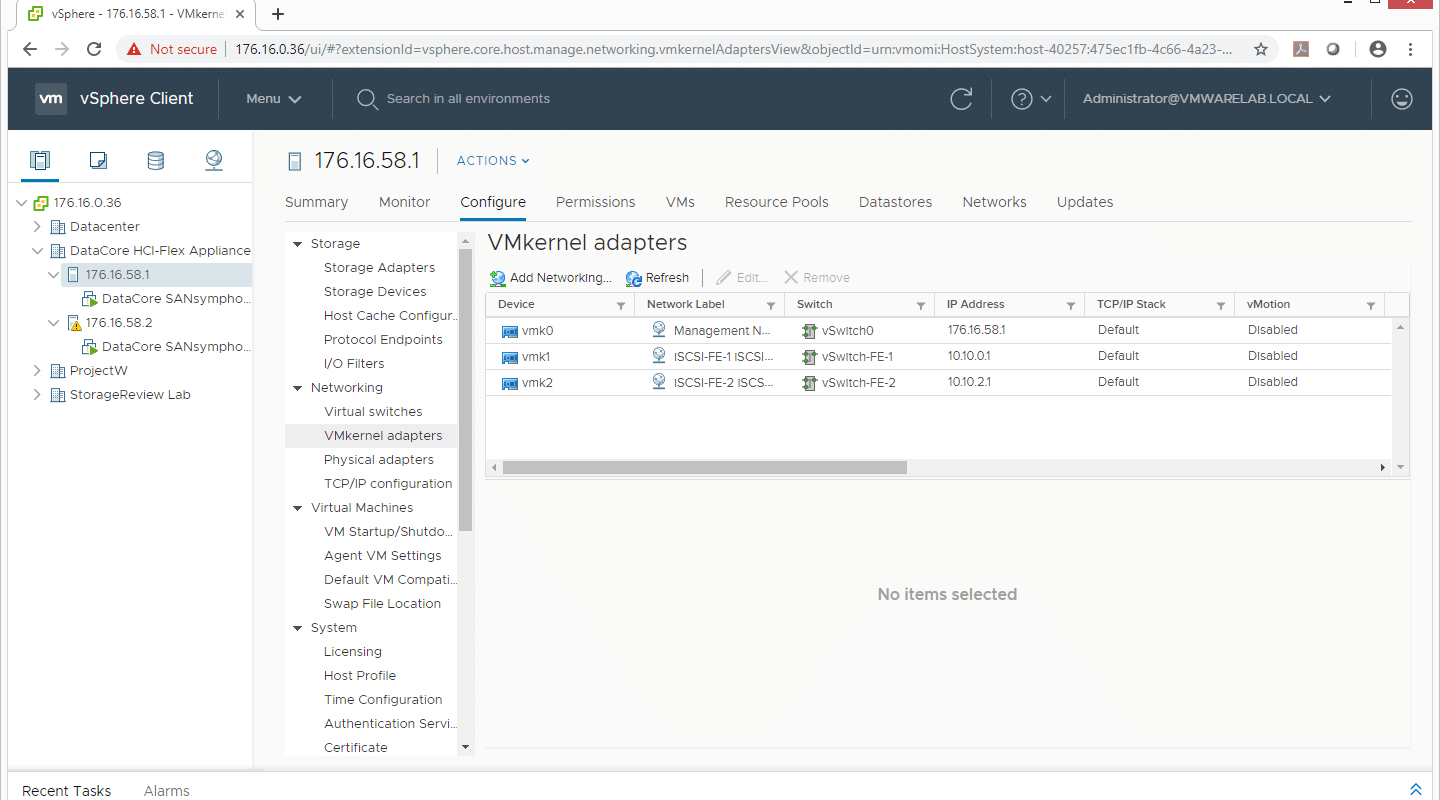This screenshot has height=800, width=1440.
Task: Click the vSwitch0 switch icon
Action: pos(809,331)
